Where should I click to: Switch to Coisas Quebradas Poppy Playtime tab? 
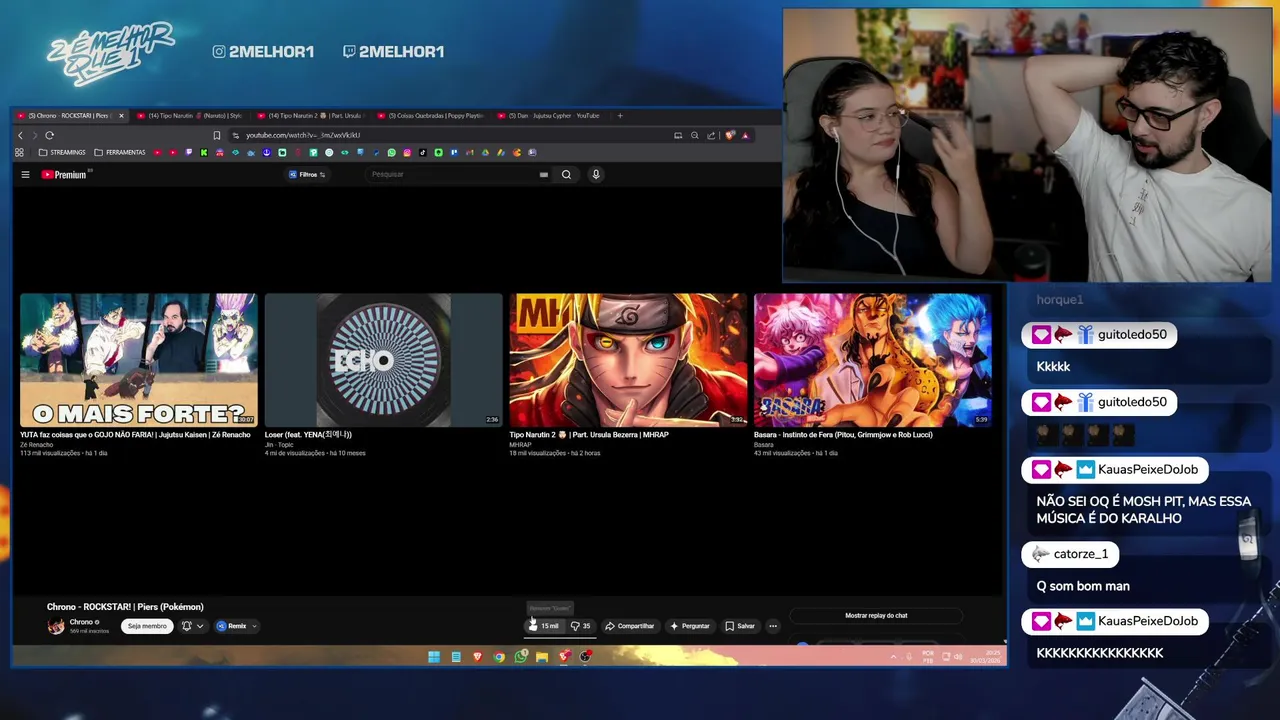tap(432, 115)
